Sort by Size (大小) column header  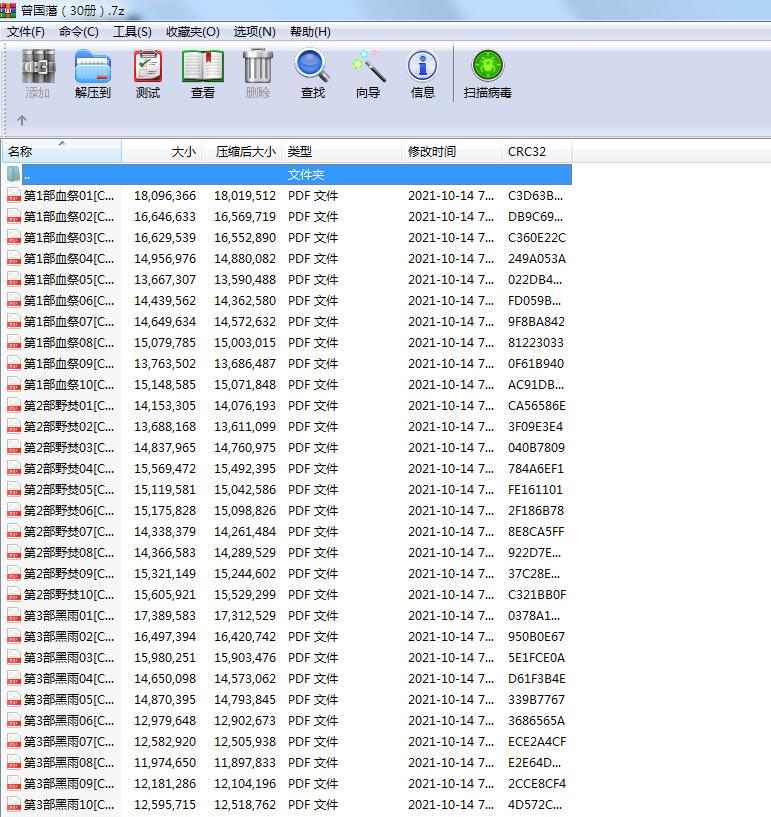[162, 152]
